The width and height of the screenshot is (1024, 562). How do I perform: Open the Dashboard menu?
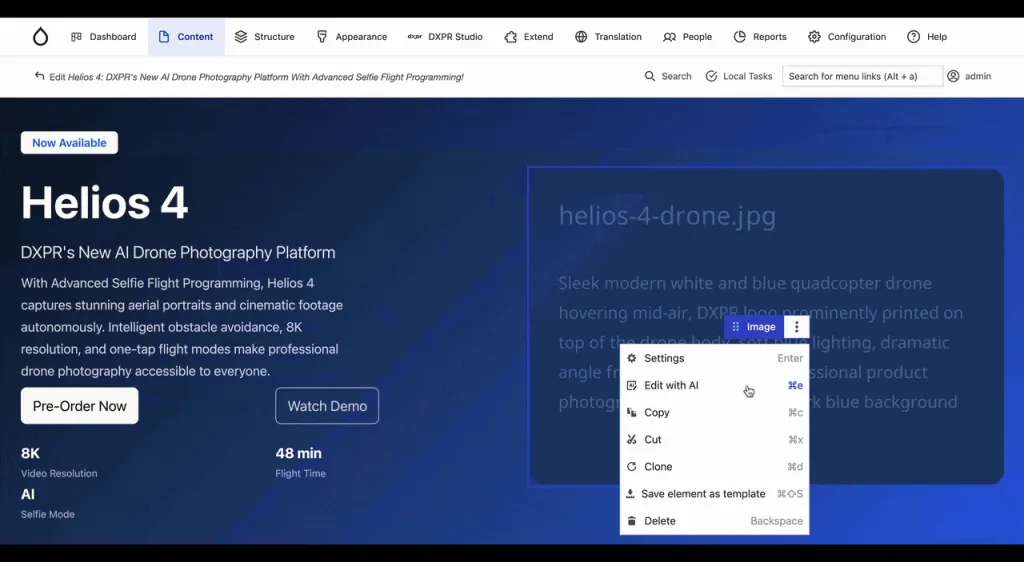[104, 37]
